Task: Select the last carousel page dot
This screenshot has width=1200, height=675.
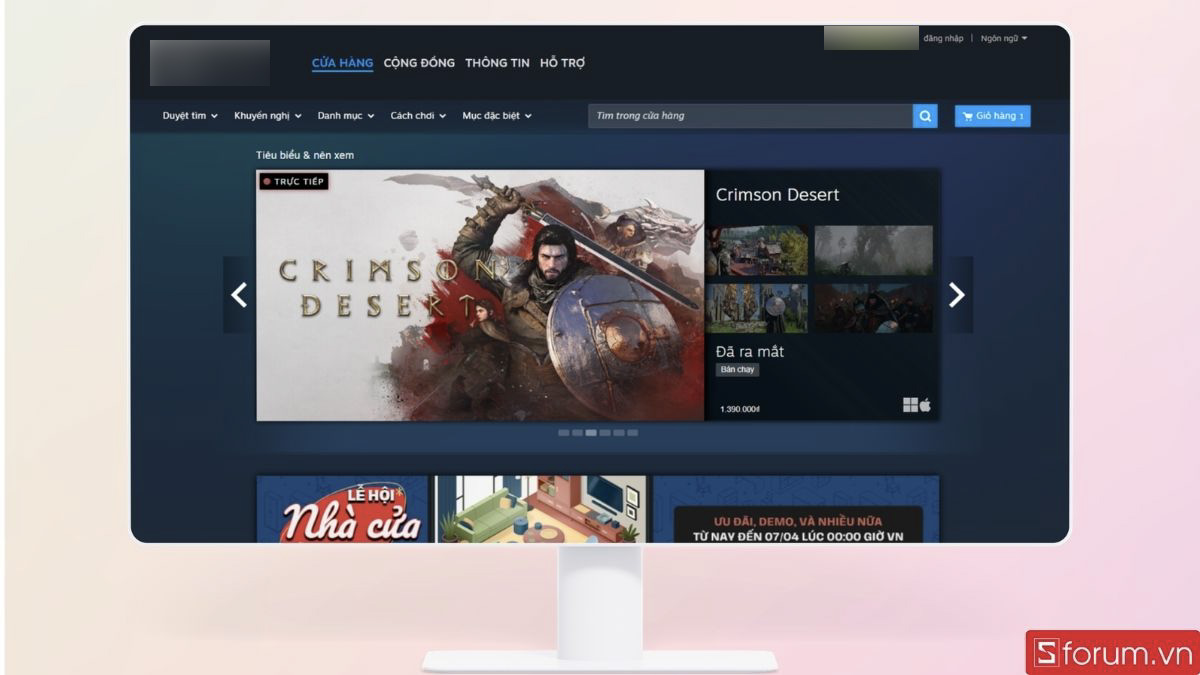Action: tap(632, 433)
